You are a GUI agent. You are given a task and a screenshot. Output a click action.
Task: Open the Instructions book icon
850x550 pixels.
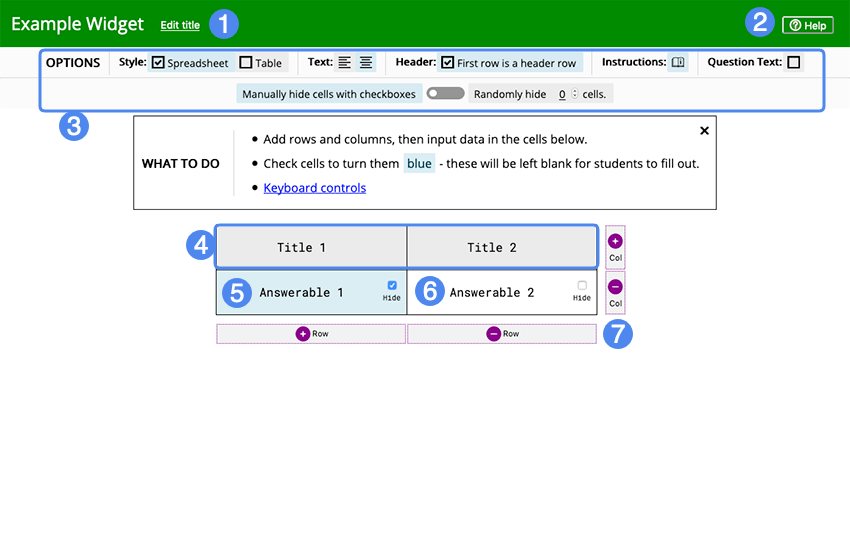point(678,62)
